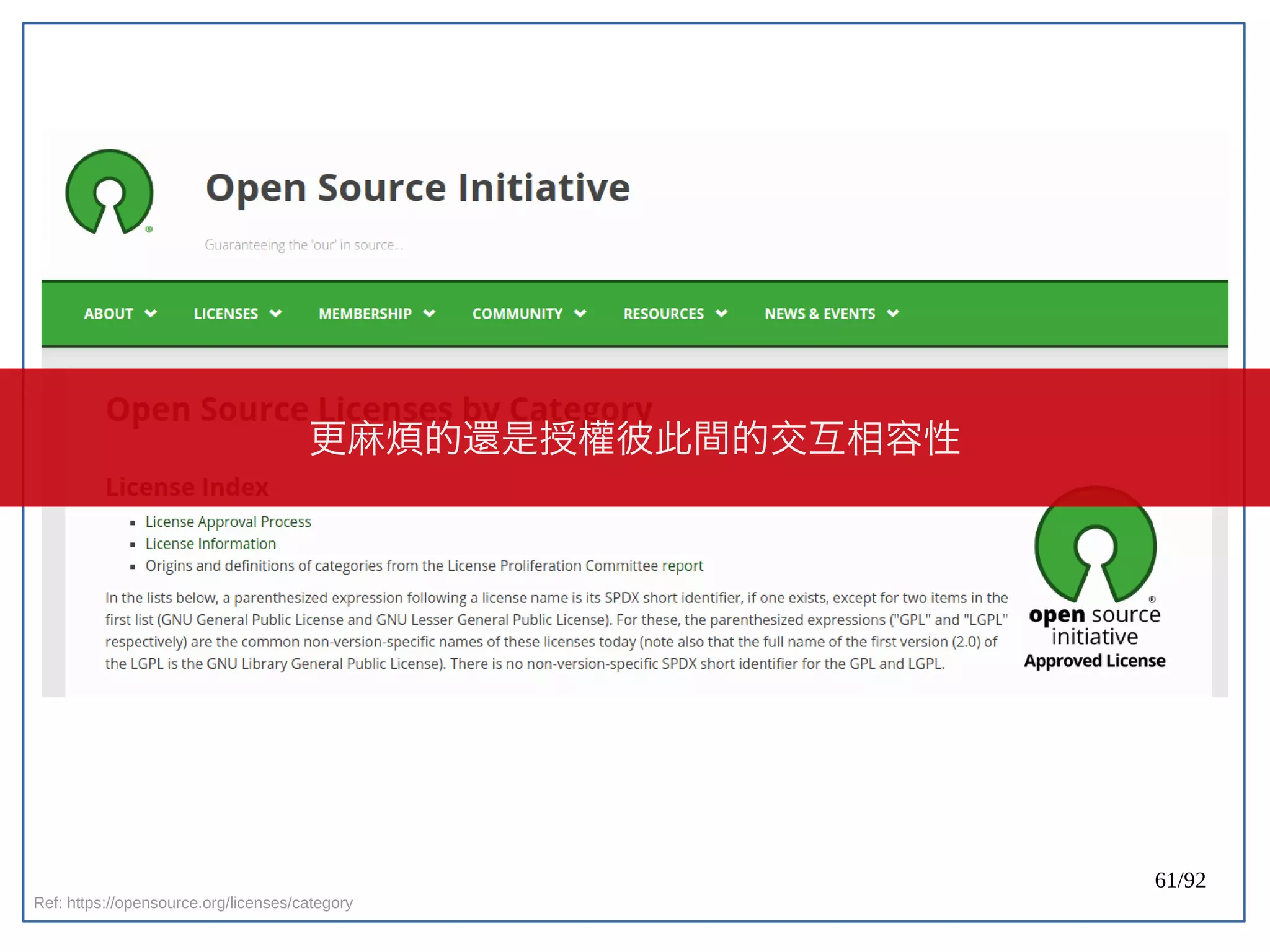Click the SPDX short identifier paragraph

[556, 630]
